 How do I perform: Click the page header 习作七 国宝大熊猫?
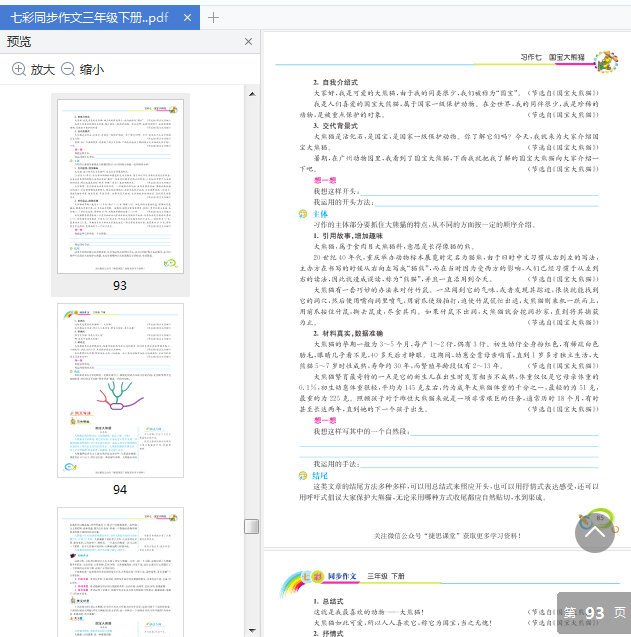(x=553, y=57)
